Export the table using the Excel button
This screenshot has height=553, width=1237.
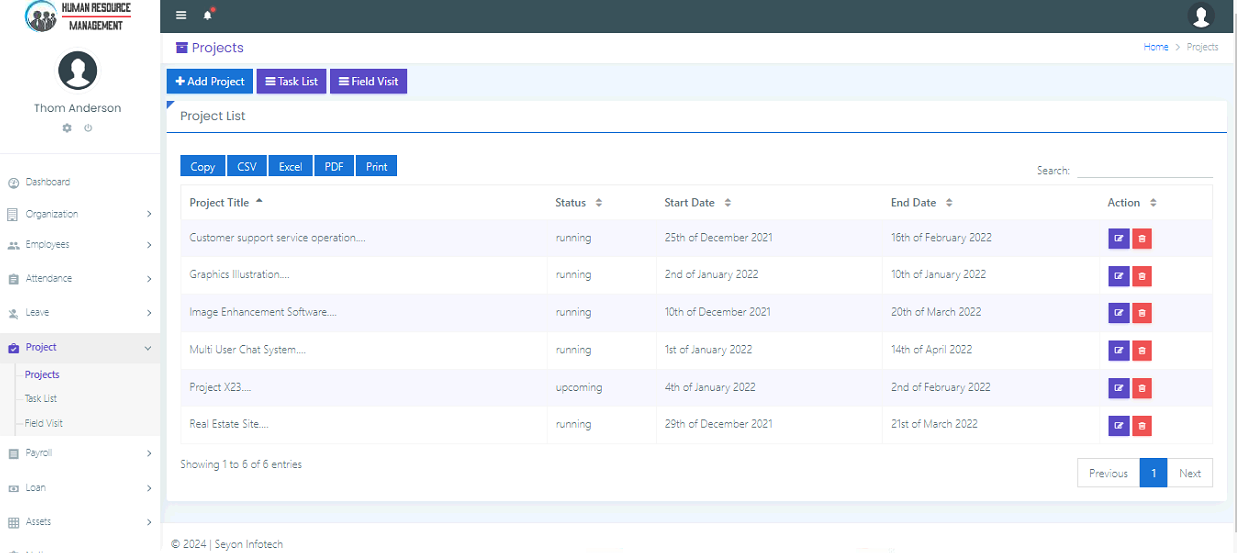click(290, 167)
